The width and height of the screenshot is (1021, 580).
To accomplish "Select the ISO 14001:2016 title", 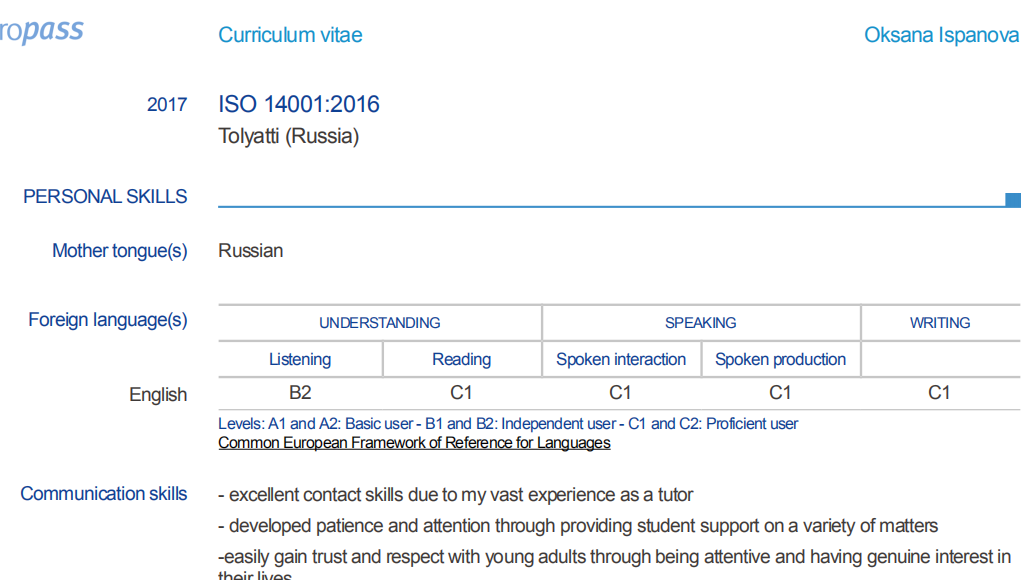I will 299,104.
